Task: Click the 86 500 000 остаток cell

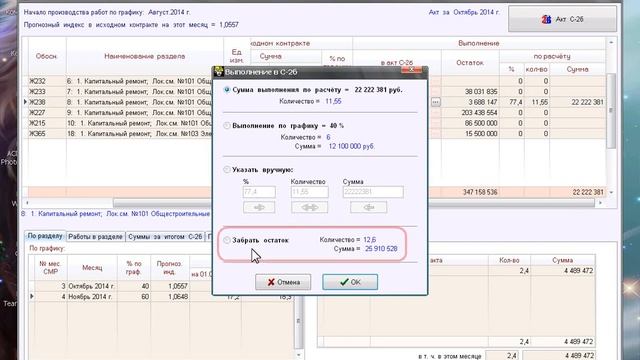Action: click(470, 123)
